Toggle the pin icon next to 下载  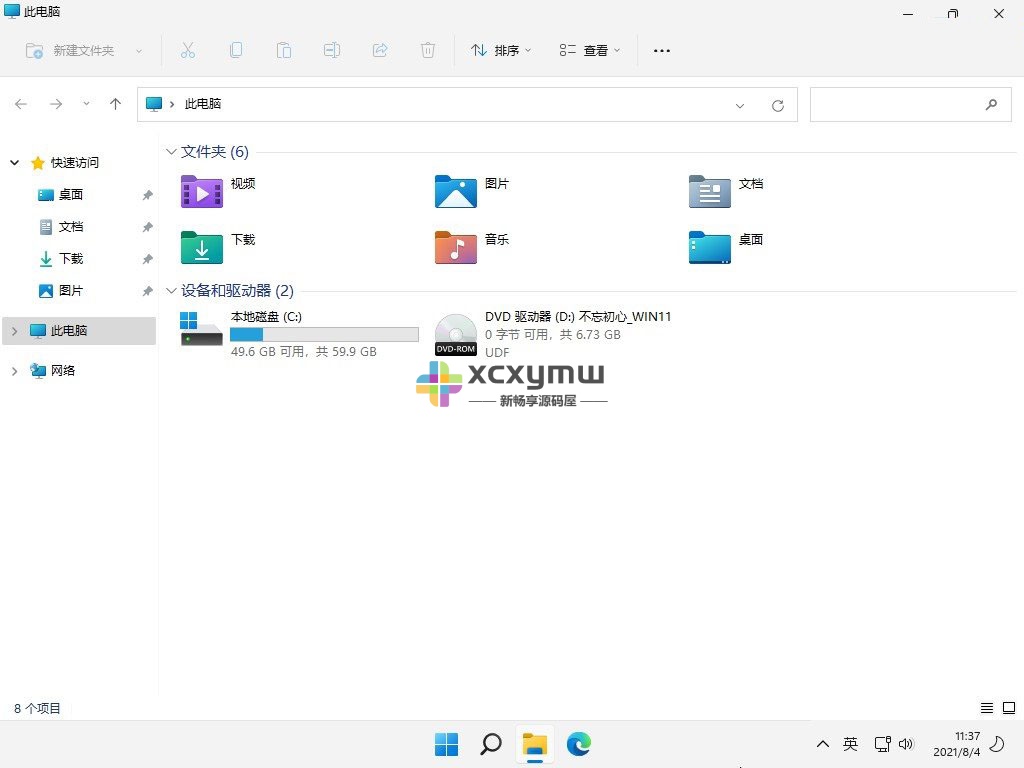147,258
